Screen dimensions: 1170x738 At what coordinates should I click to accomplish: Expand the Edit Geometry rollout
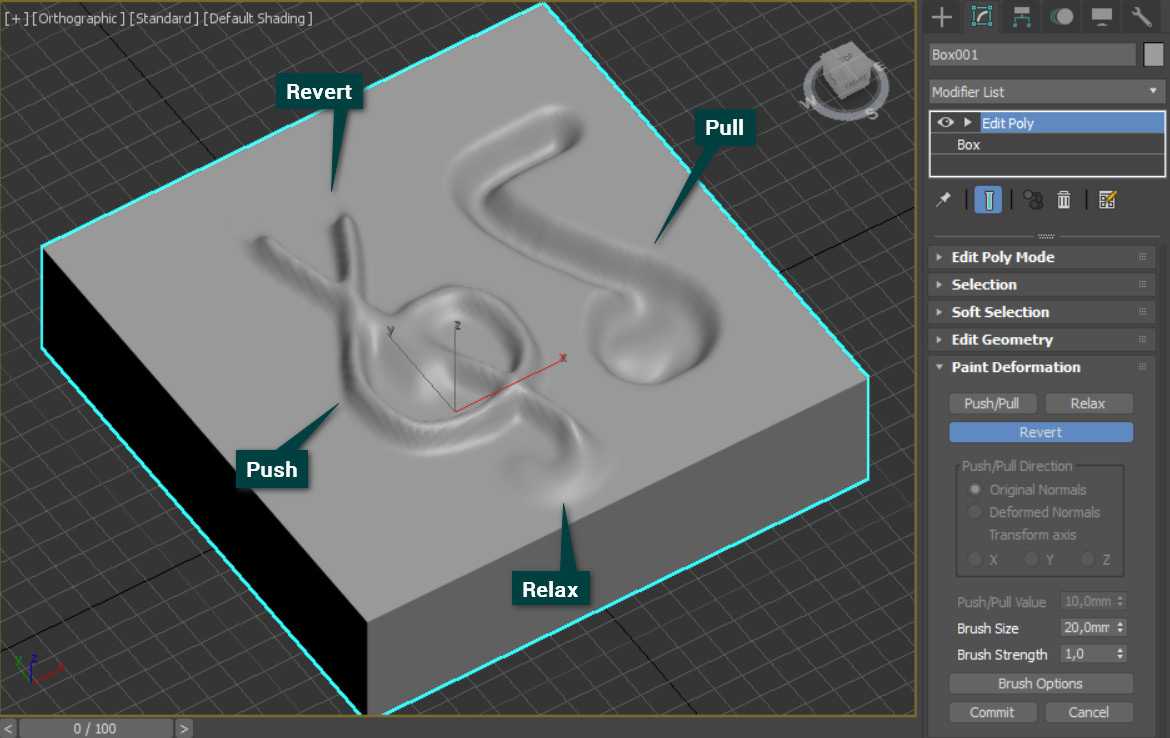click(1001, 340)
